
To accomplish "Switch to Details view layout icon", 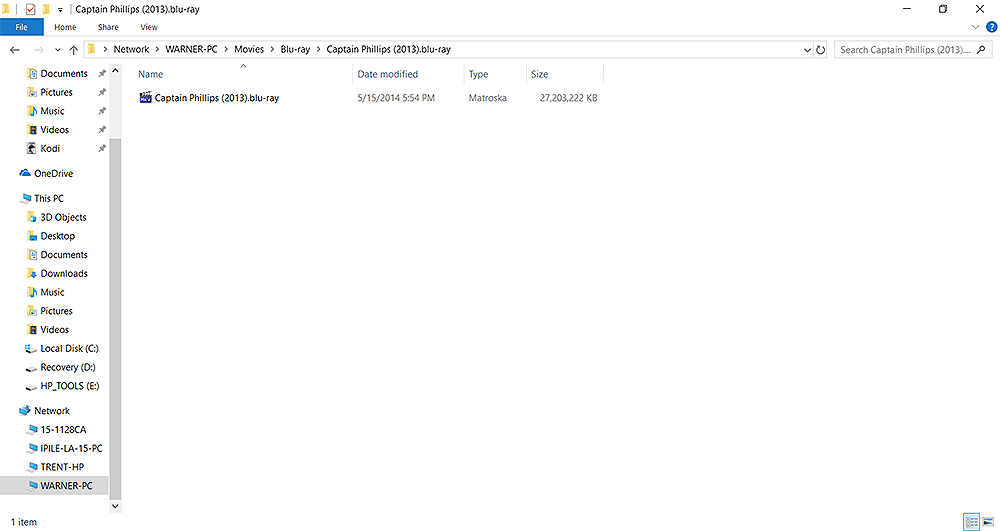I will (971, 521).
